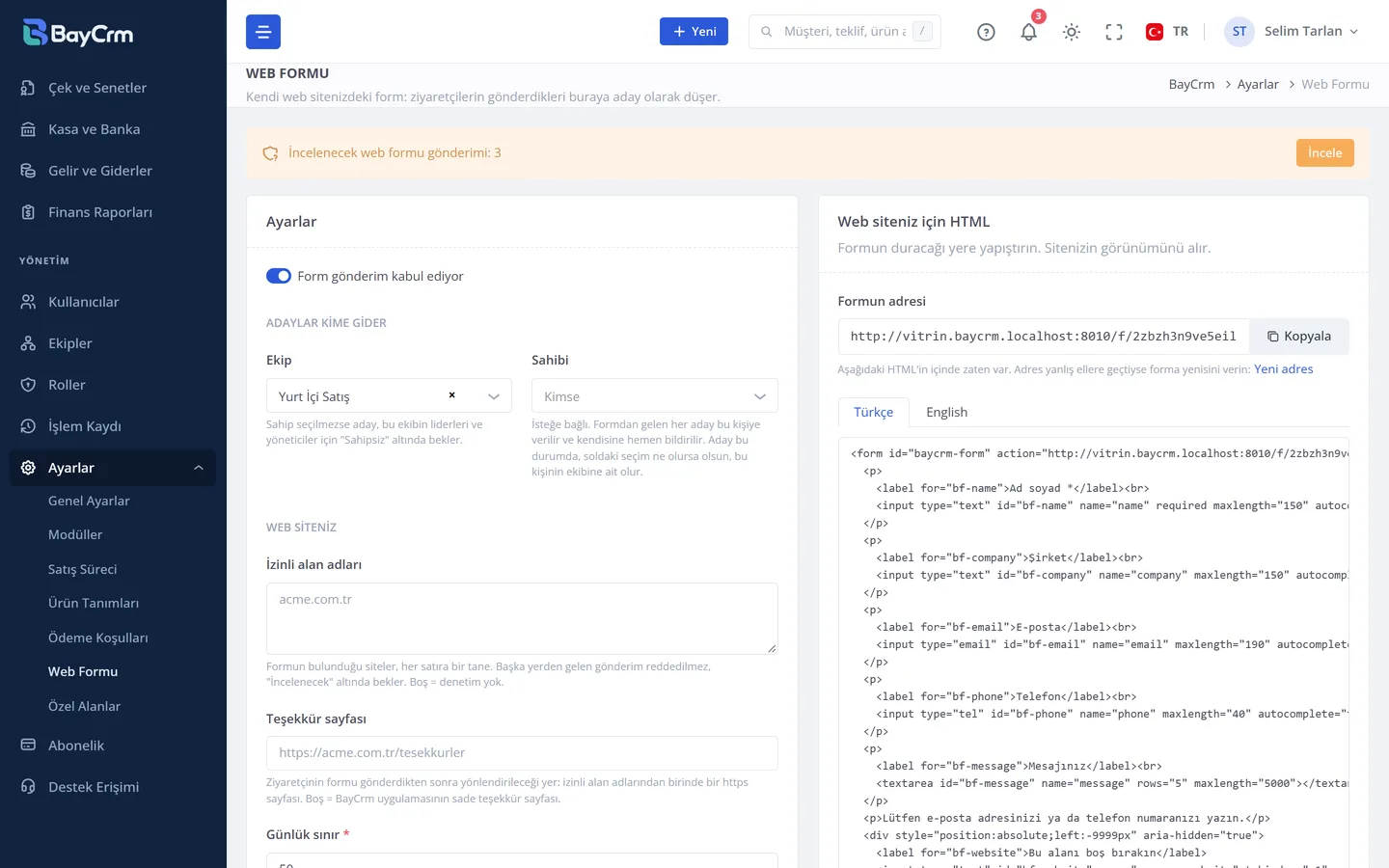Click the İncele button

[1325, 152]
